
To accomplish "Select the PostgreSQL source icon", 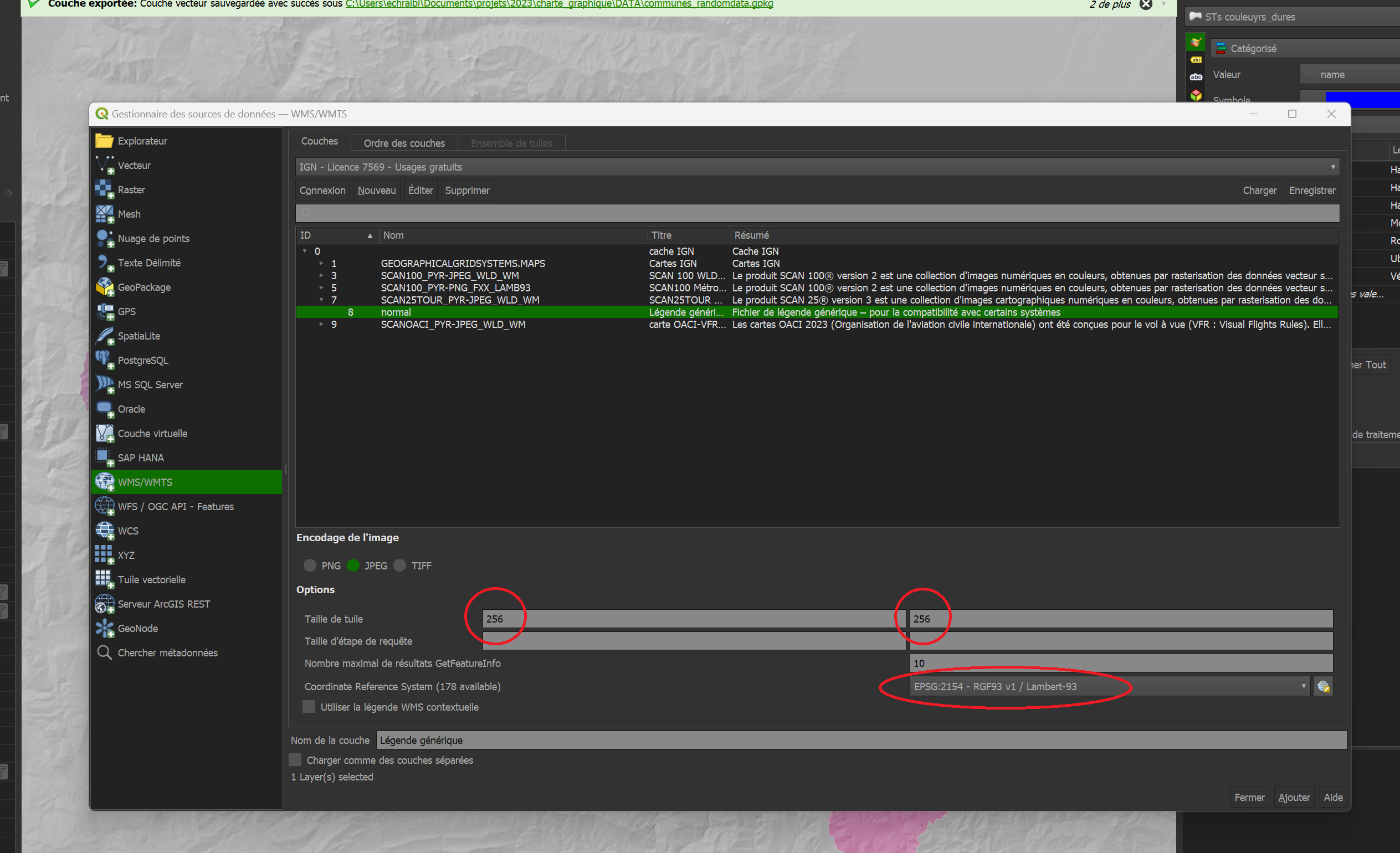I will coord(105,361).
